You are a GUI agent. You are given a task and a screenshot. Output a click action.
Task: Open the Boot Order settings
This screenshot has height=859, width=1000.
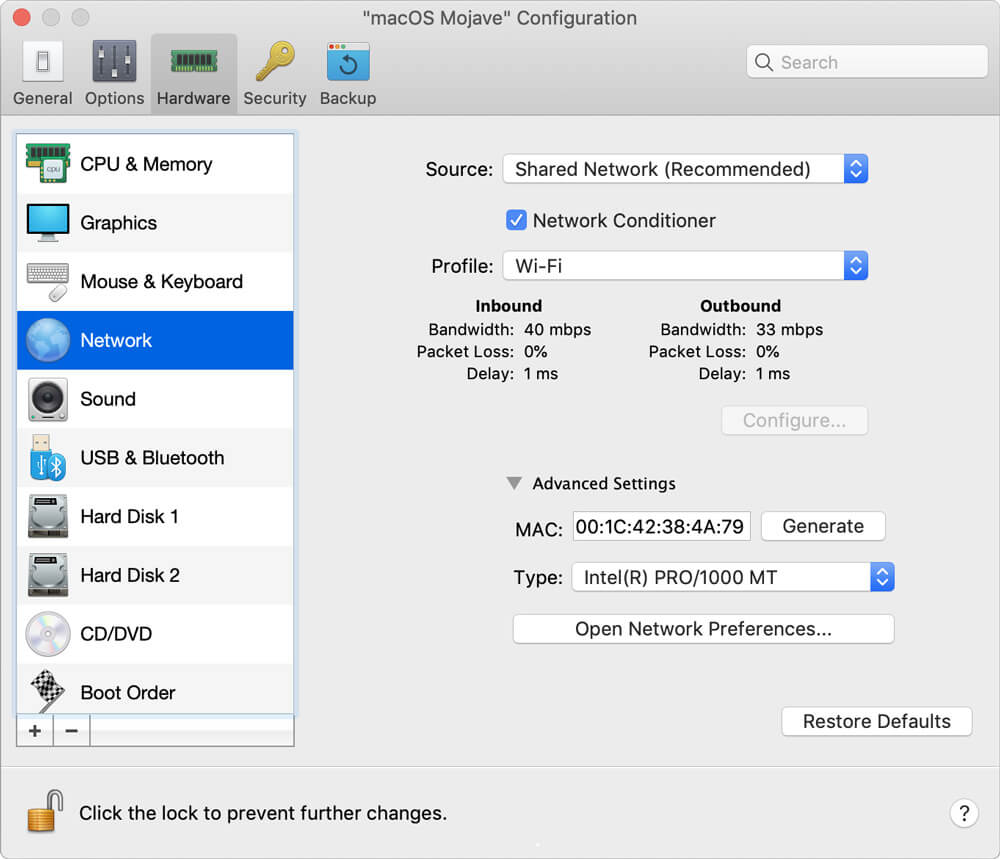(x=127, y=692)
